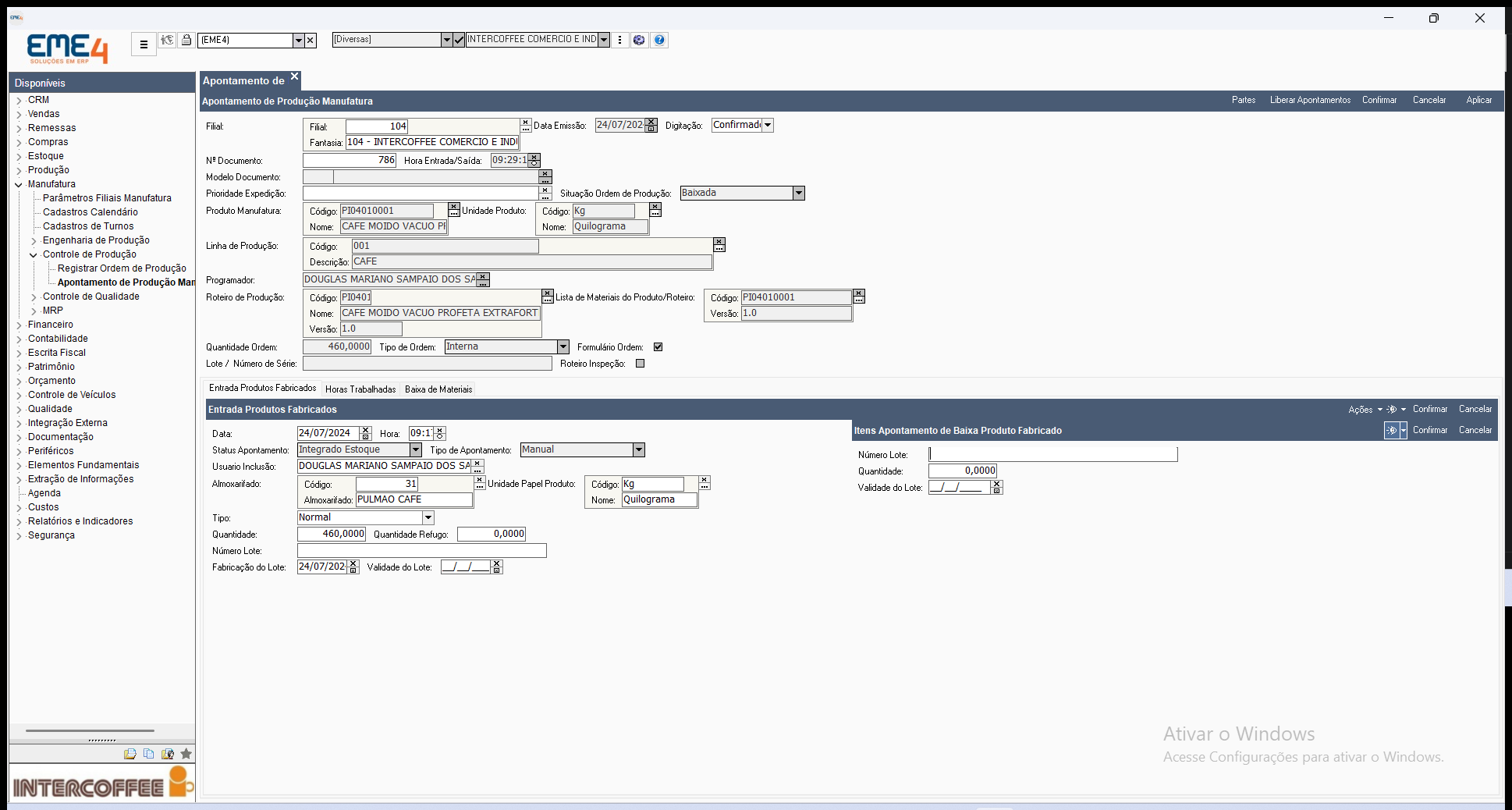Click the three-dot options icon in toolbar
Screen dimensions: 1512x810
(x=620, y=40)
